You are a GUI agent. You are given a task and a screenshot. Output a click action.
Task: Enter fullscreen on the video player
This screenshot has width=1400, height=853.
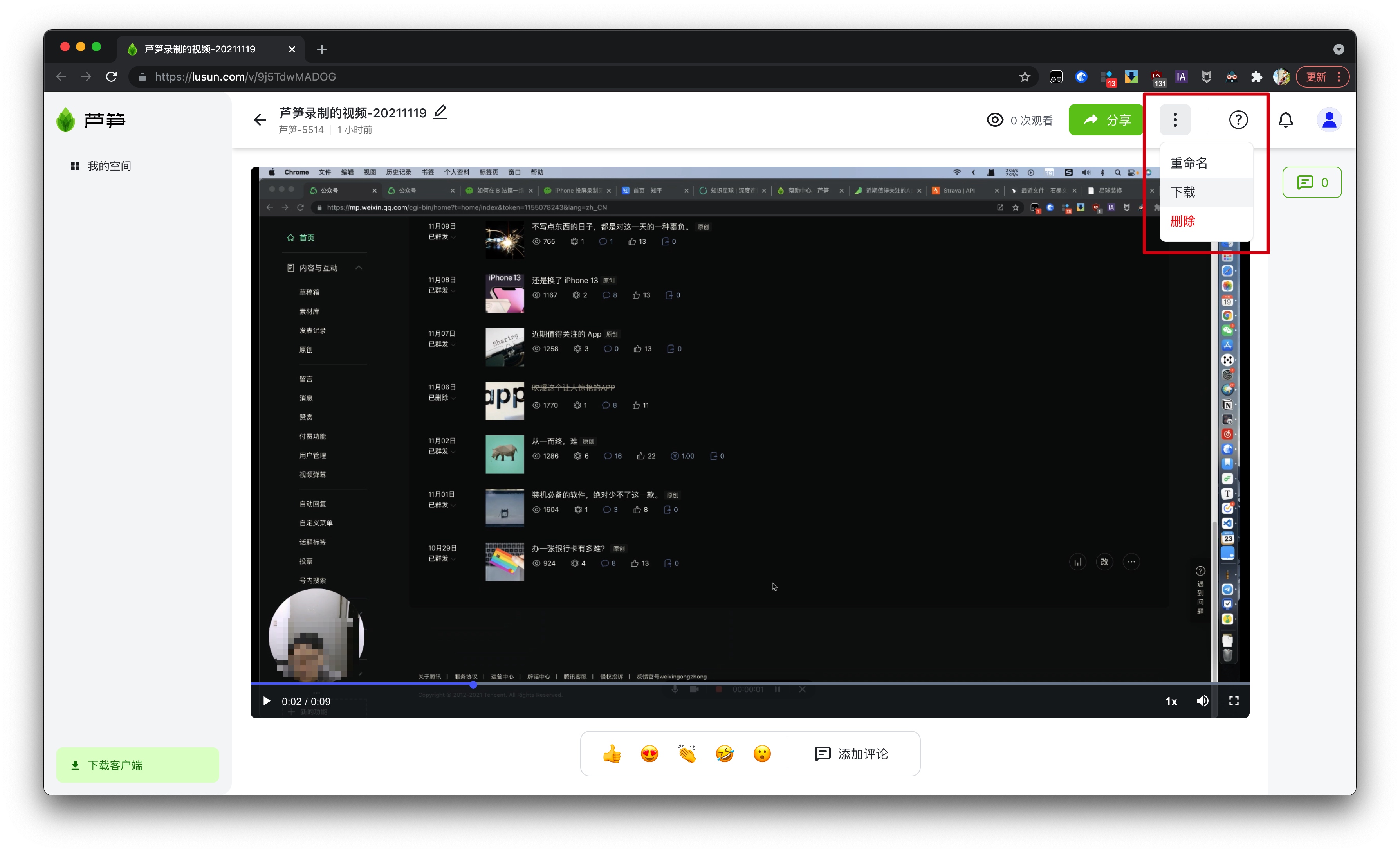coord(1234,701)
